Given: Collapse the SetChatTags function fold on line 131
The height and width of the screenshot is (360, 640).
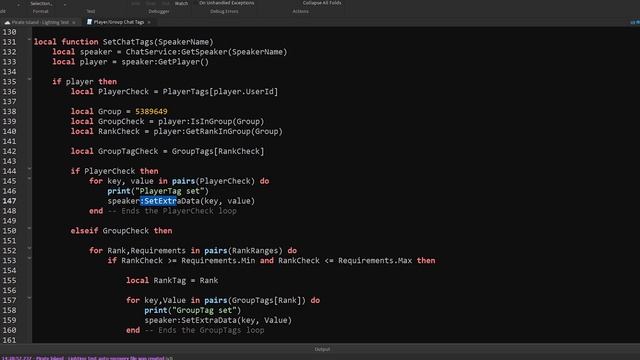Looking at the screenshot, I should (x=29, y=39).
